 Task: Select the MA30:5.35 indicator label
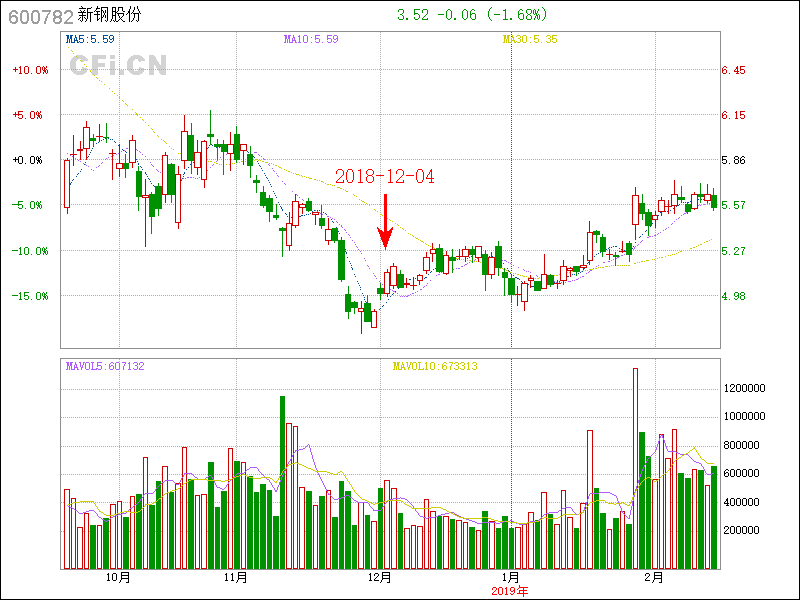(x=529, y=39)
